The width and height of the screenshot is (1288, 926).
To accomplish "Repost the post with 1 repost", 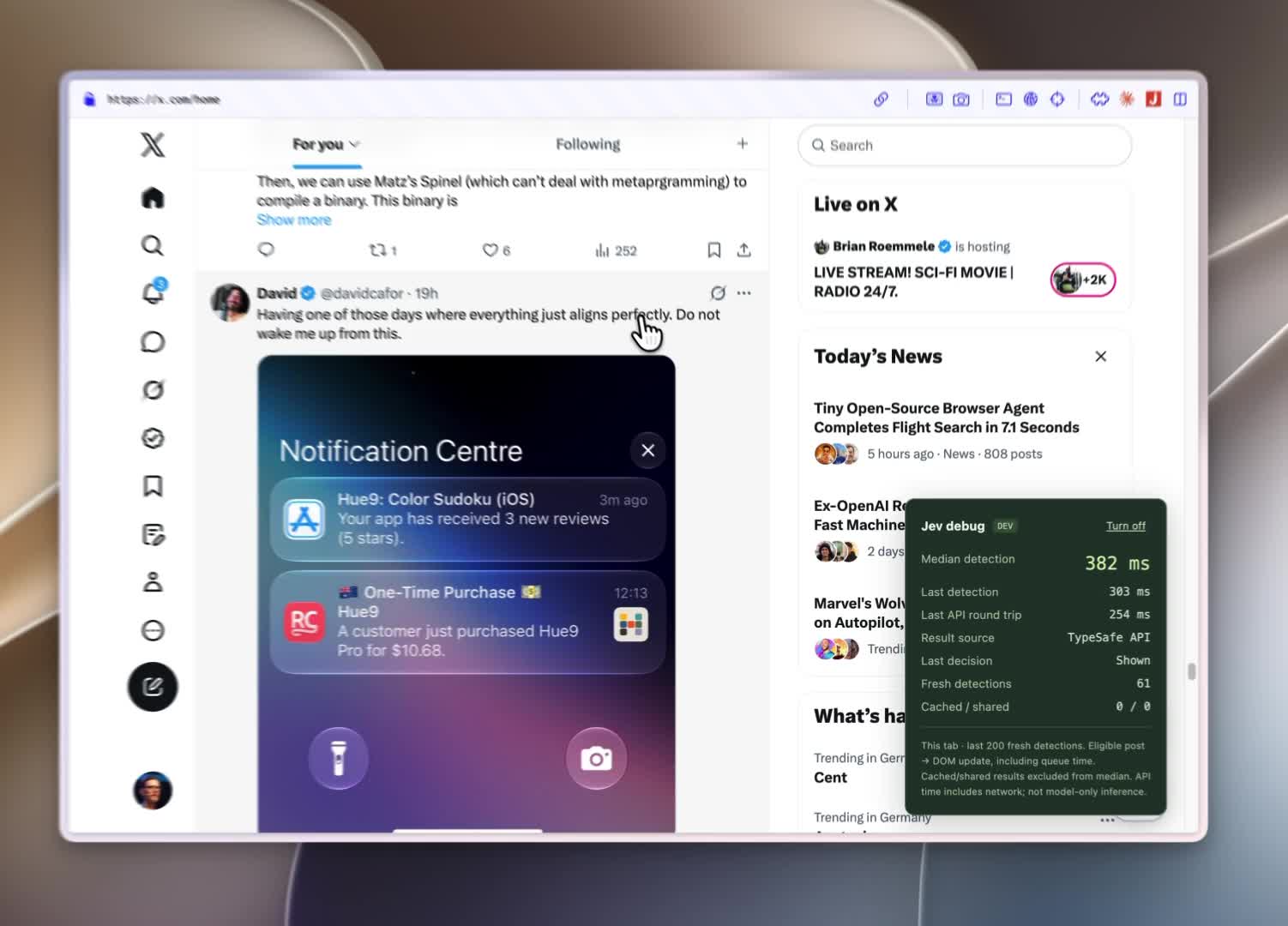I will coord(382,250).
